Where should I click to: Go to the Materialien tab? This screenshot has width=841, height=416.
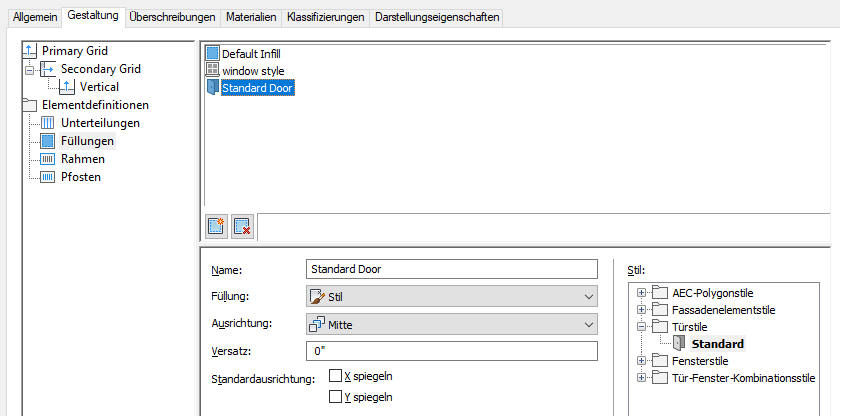(x=251, y=17)
